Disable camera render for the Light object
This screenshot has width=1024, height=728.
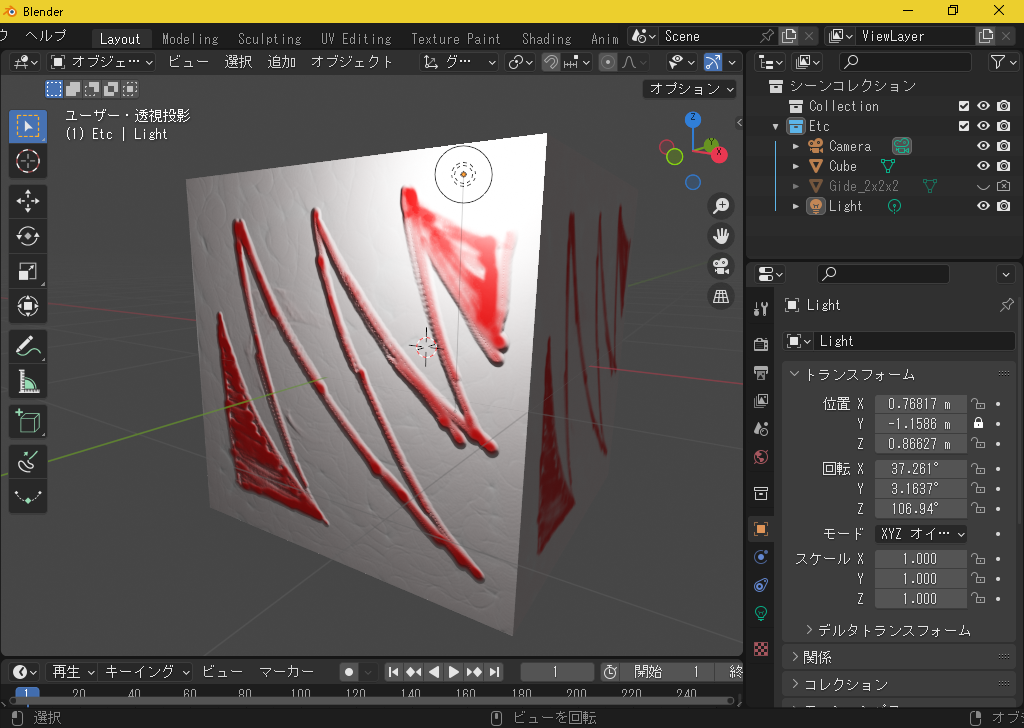pos(1005,205)
